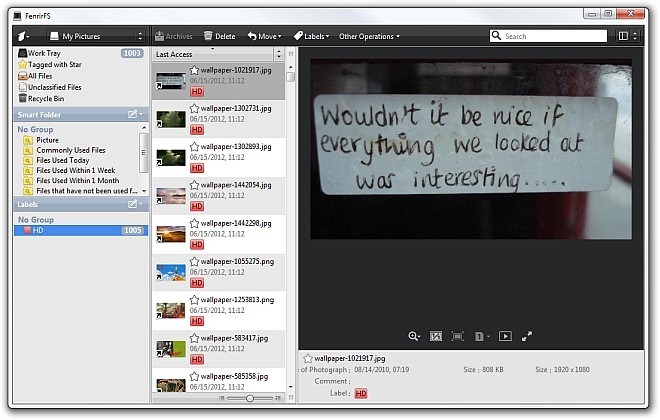
Task: Open Tagged with Star files
Action: coord(50,64)
